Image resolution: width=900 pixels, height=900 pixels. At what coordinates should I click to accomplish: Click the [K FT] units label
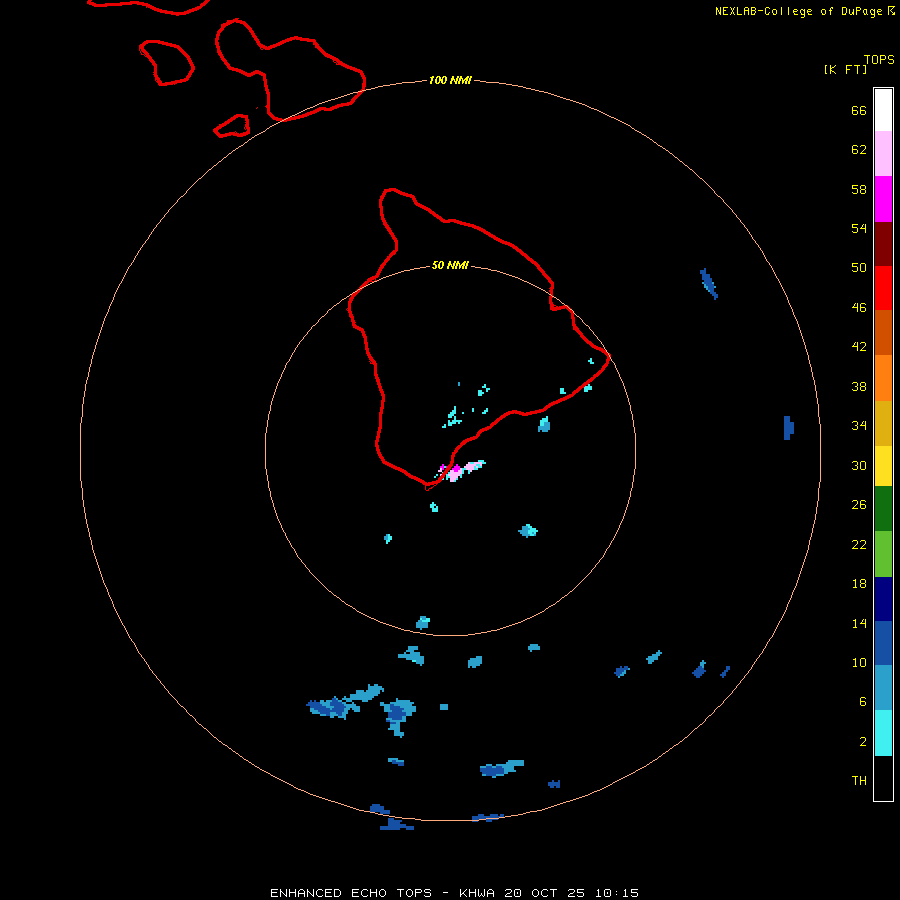tap(845, 69)
